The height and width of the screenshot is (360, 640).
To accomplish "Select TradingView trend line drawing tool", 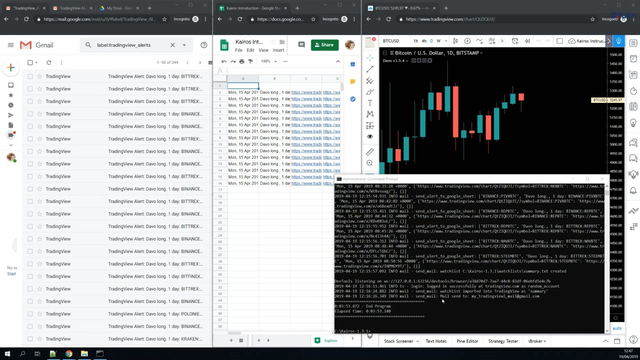I will (x=370, y=69).
